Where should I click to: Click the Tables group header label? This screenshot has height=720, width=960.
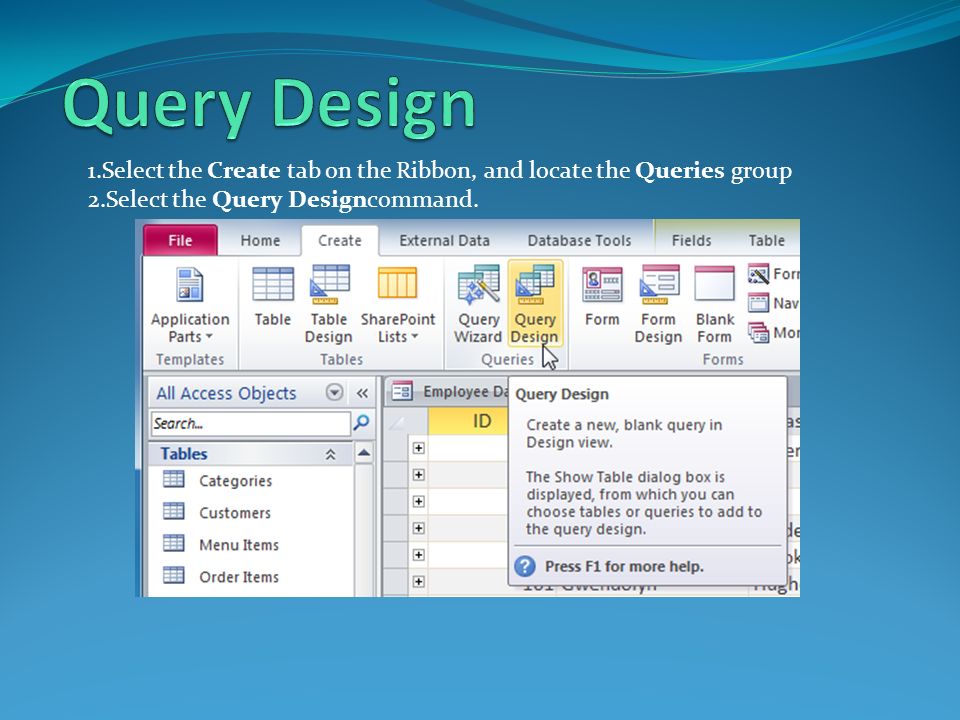point(184,454)
